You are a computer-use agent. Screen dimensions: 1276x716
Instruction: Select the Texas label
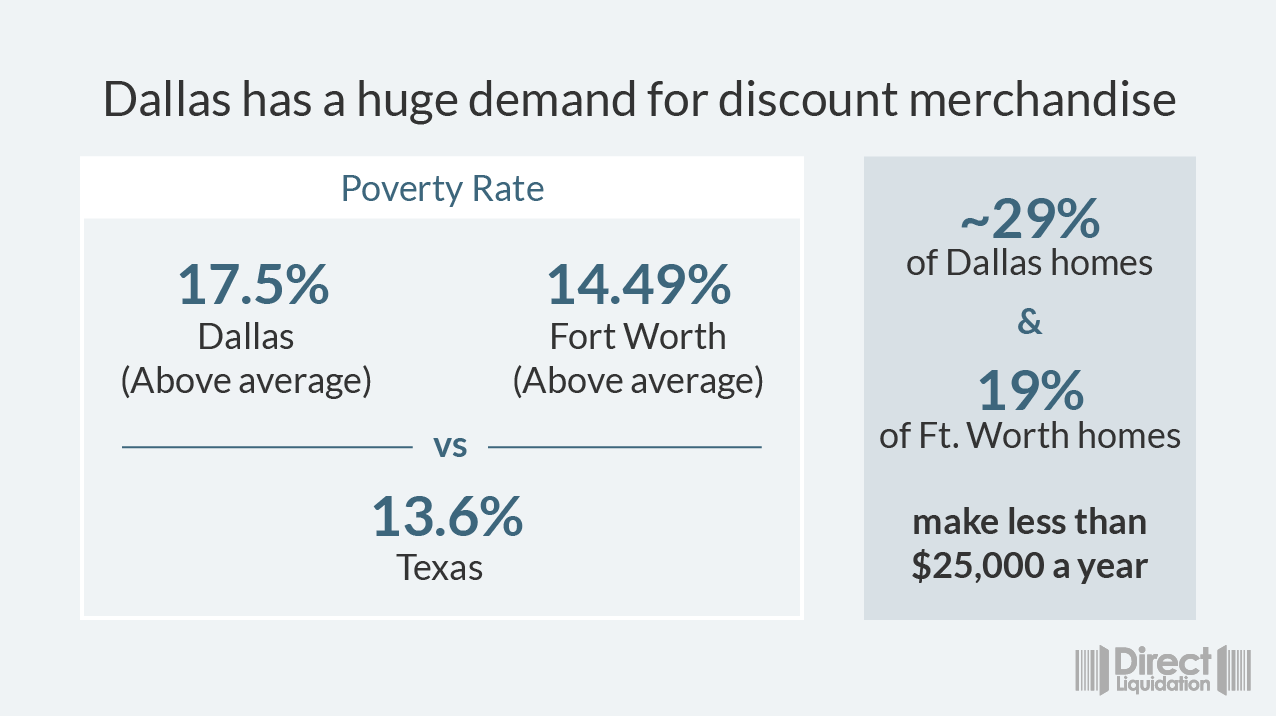(440, 567)
